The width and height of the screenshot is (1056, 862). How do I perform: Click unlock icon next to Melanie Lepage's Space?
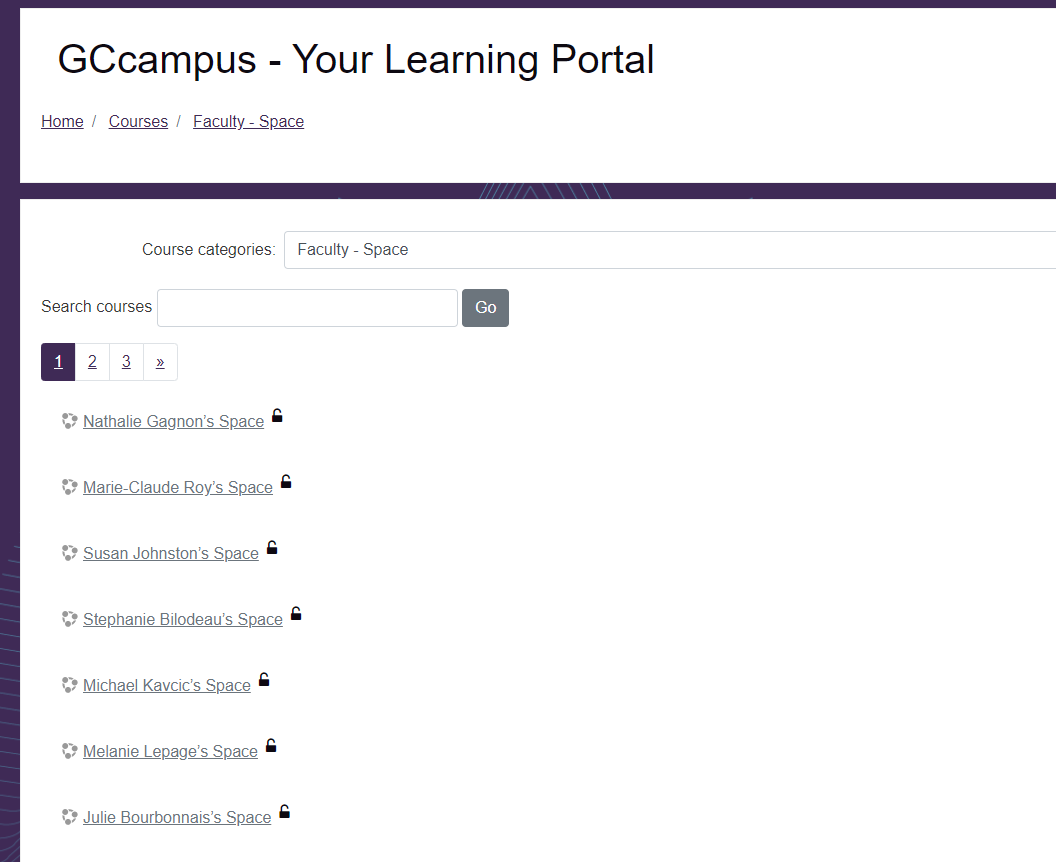[x=271, y=745]
